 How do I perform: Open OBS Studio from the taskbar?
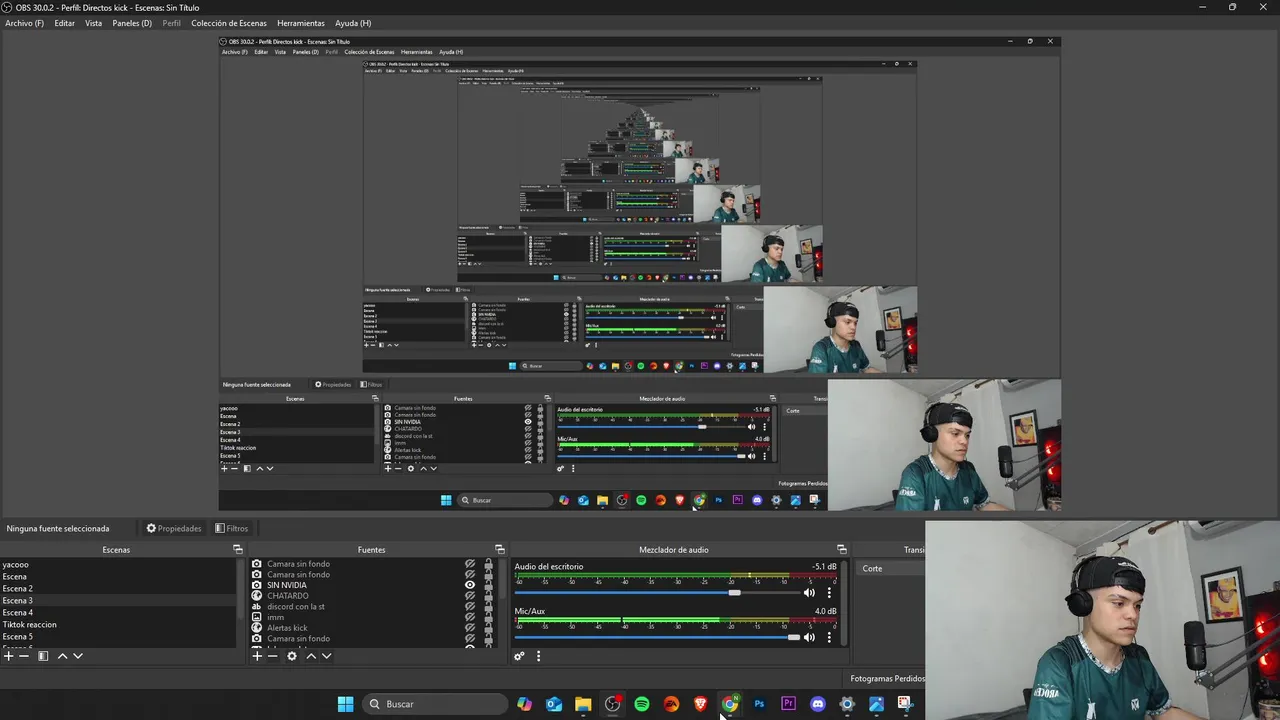tap(613, 704)
